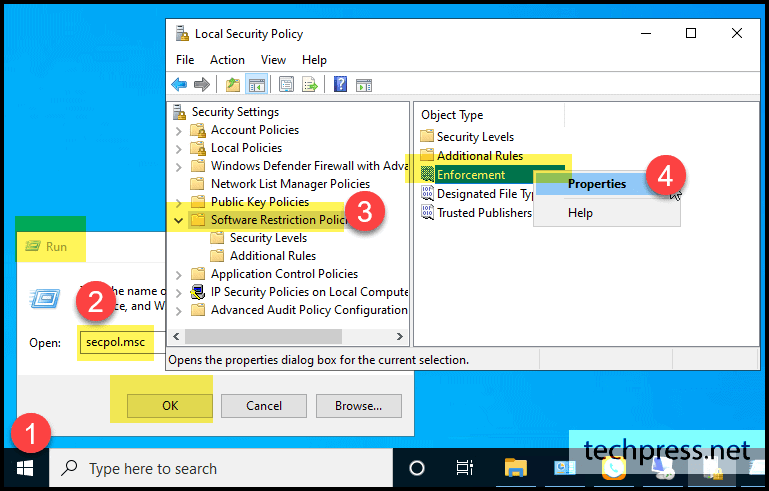Click the gray Forward arrow in toolbar
The height and width of the screenshot is (491, 769).
[202, 85]
